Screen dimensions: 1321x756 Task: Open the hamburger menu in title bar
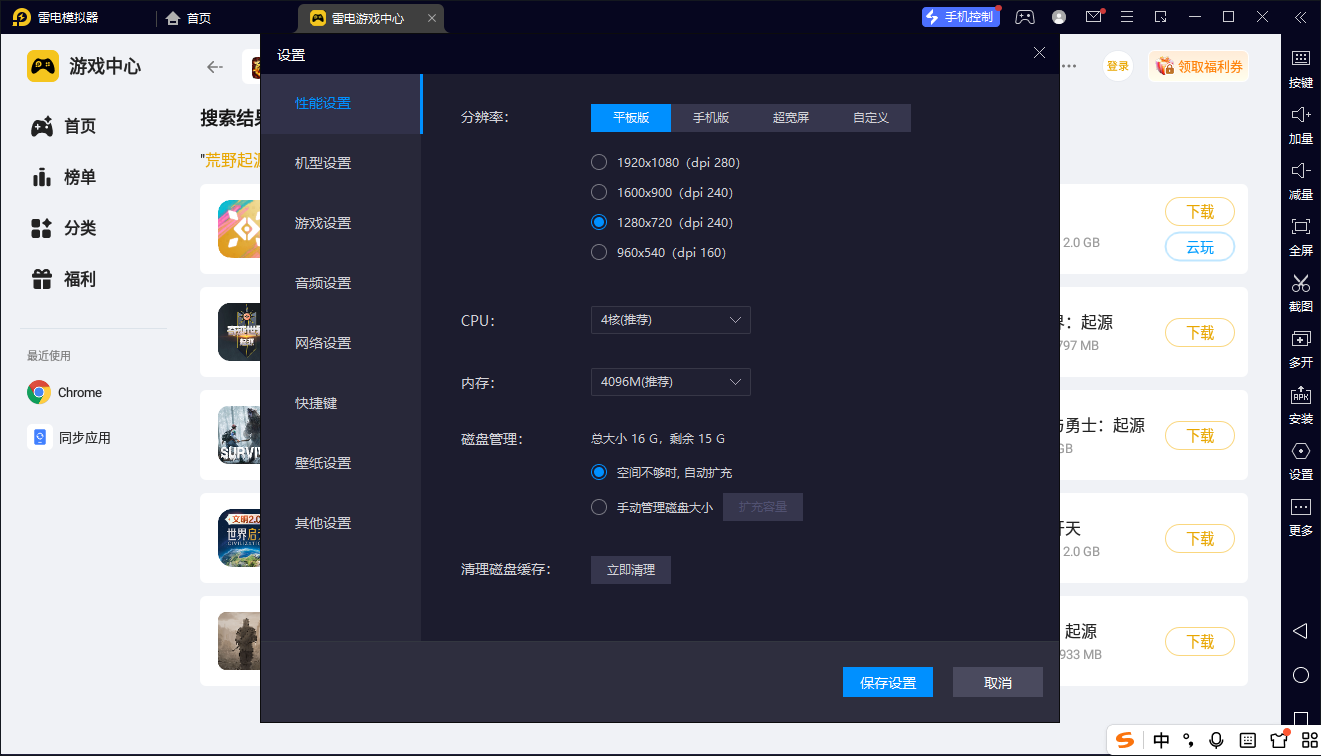click(x=1127, y=17)
